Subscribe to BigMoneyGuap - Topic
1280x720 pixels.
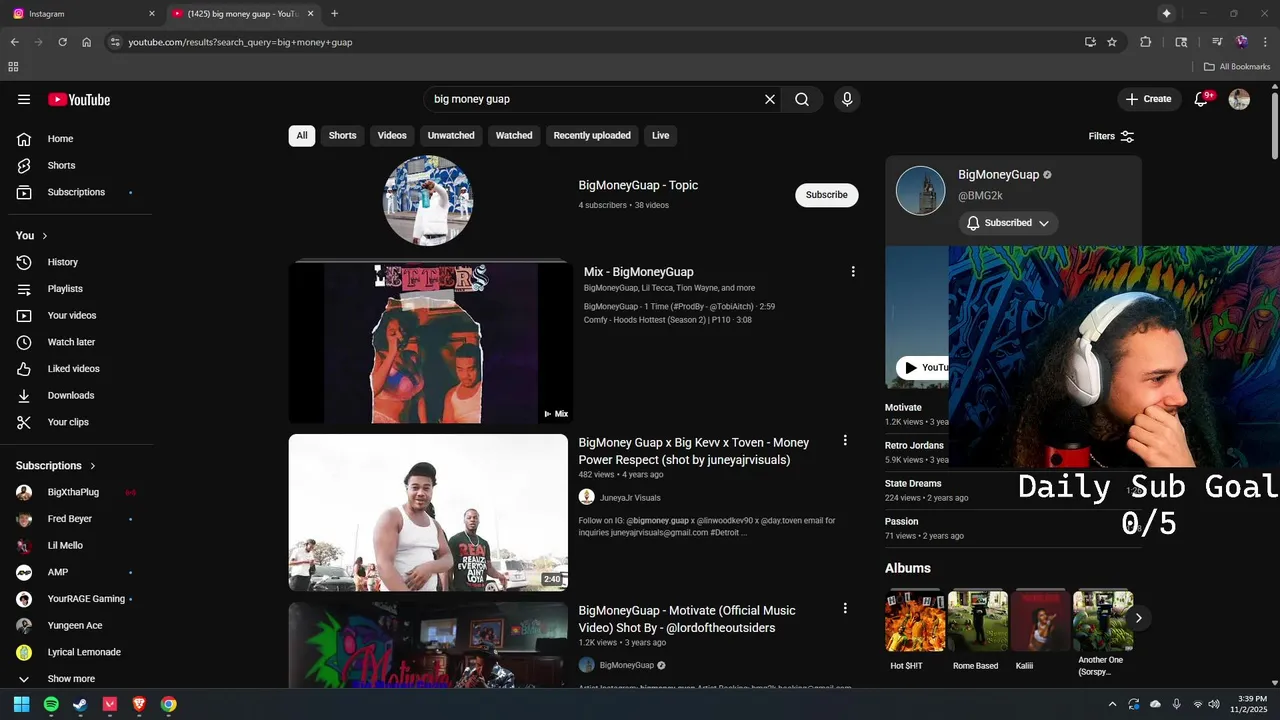tap(827, 195)
